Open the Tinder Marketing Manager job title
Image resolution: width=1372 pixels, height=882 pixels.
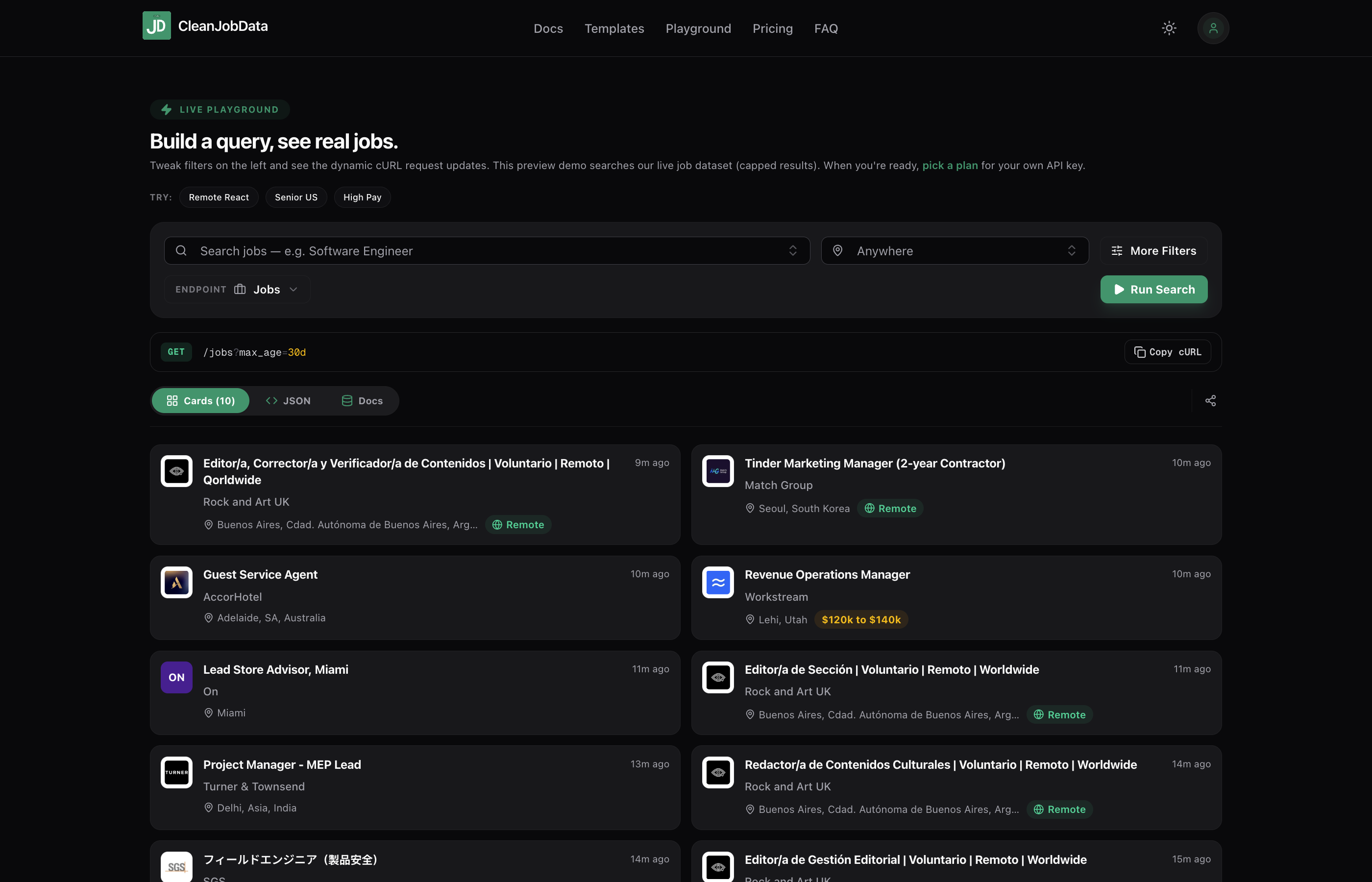[x=874, y=464]
